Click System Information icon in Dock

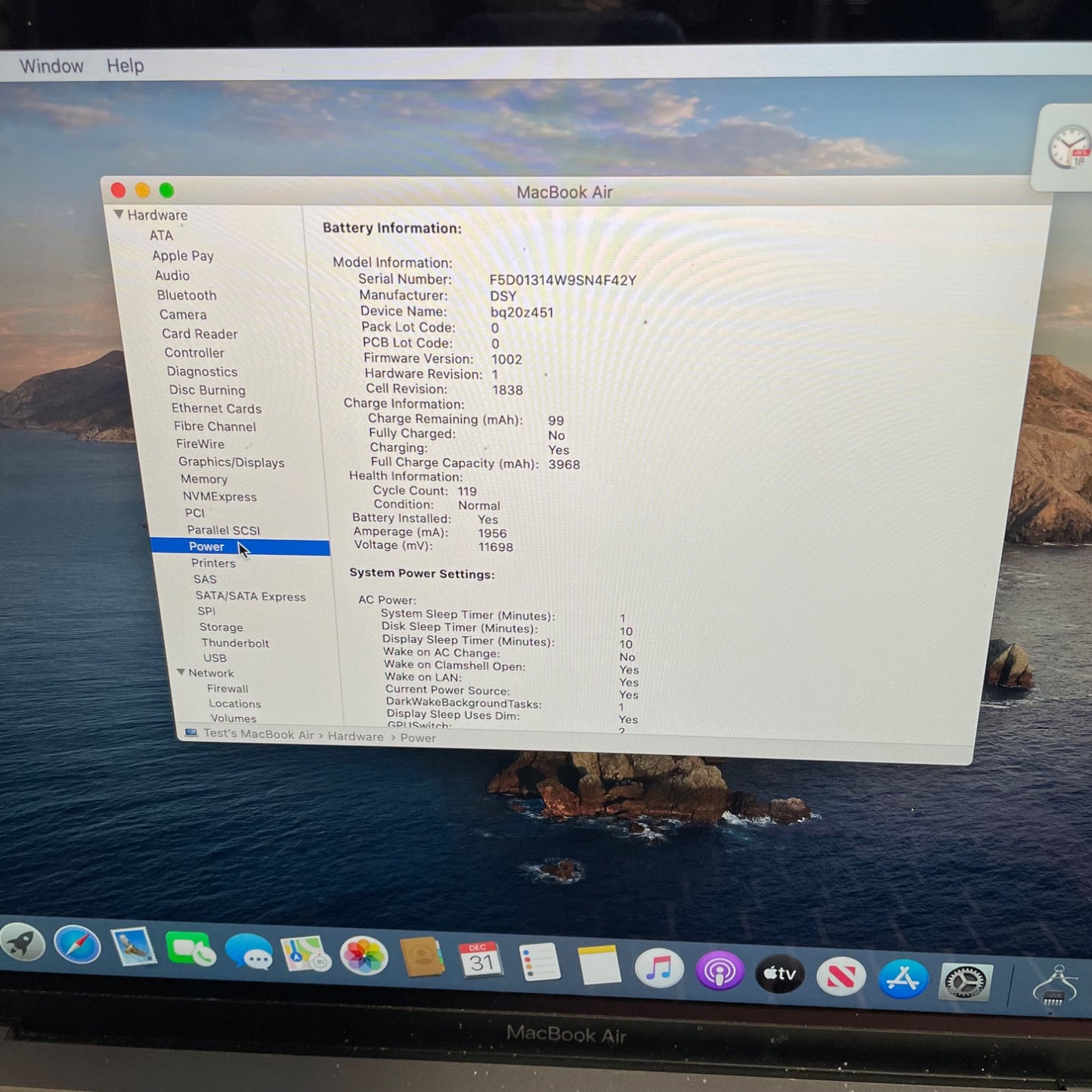click(1056, 986)
